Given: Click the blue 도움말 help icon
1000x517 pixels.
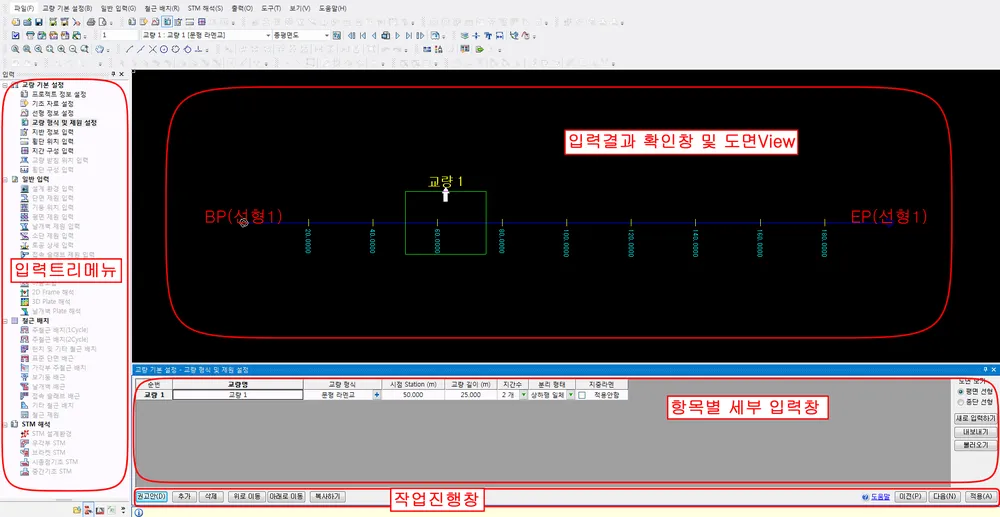Looking at the screenshot, I should point(865,496).
